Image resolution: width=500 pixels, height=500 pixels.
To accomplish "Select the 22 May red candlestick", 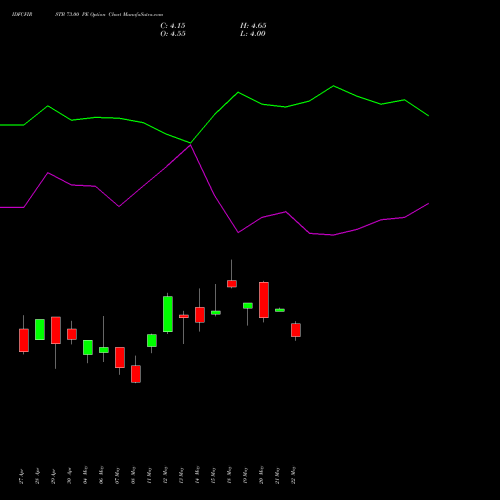I will coord(296,330).
